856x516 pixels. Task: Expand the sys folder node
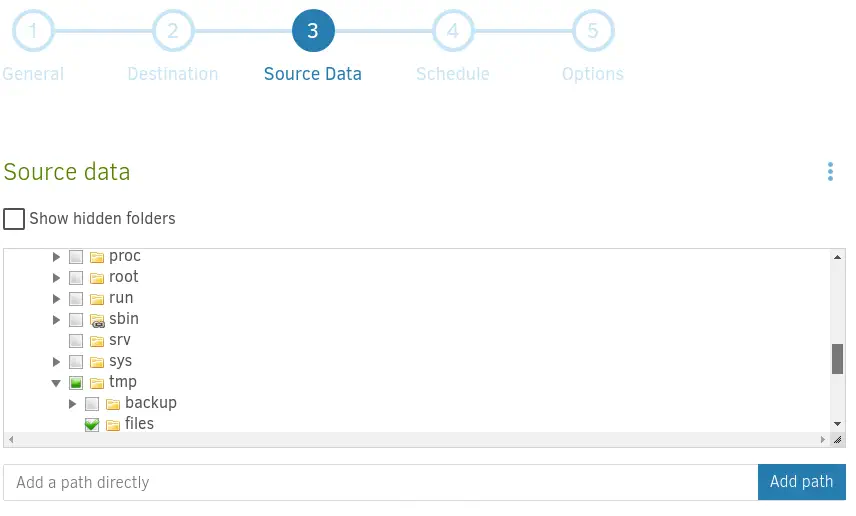tap(57, 362)
